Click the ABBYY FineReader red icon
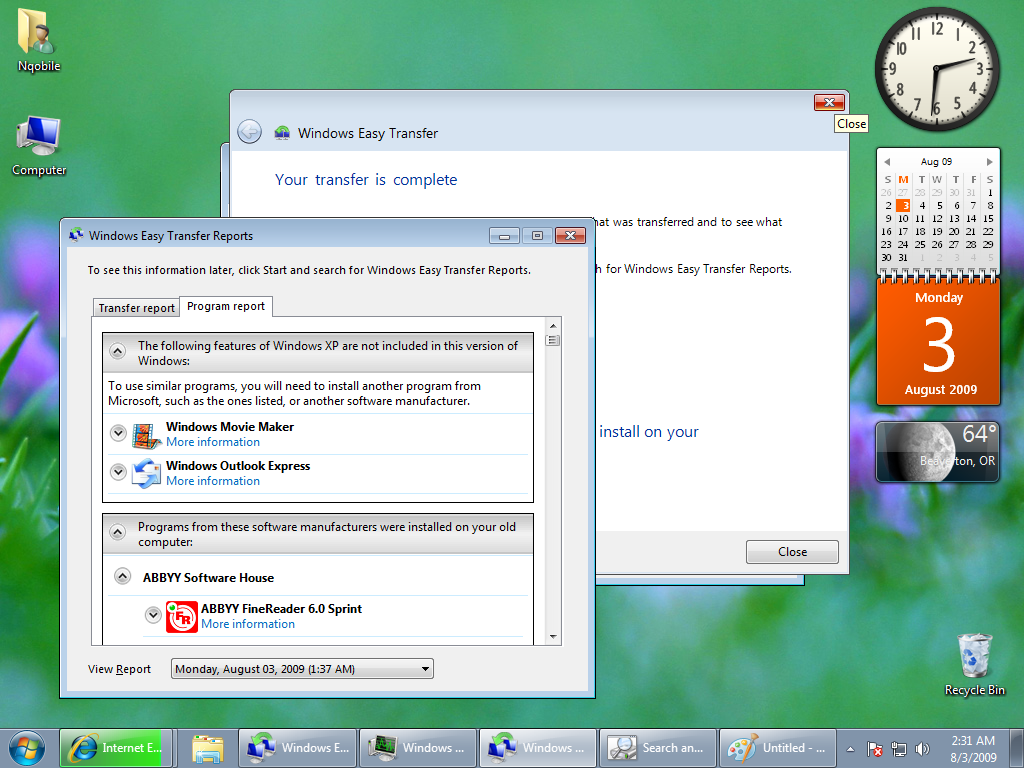Screen dimensions: 1024x768 click(x=182, y=616)
